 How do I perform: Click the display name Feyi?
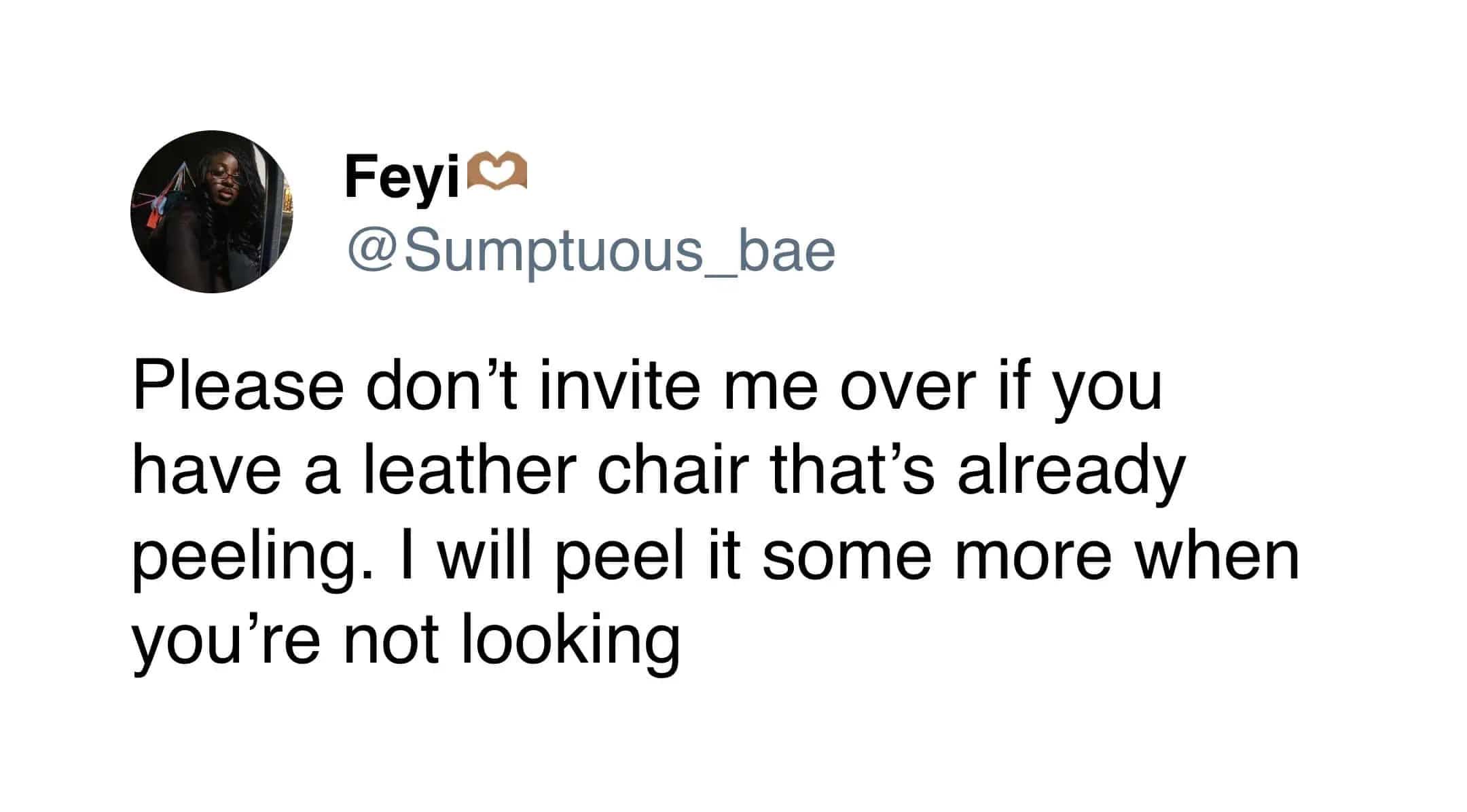(403, 176)
